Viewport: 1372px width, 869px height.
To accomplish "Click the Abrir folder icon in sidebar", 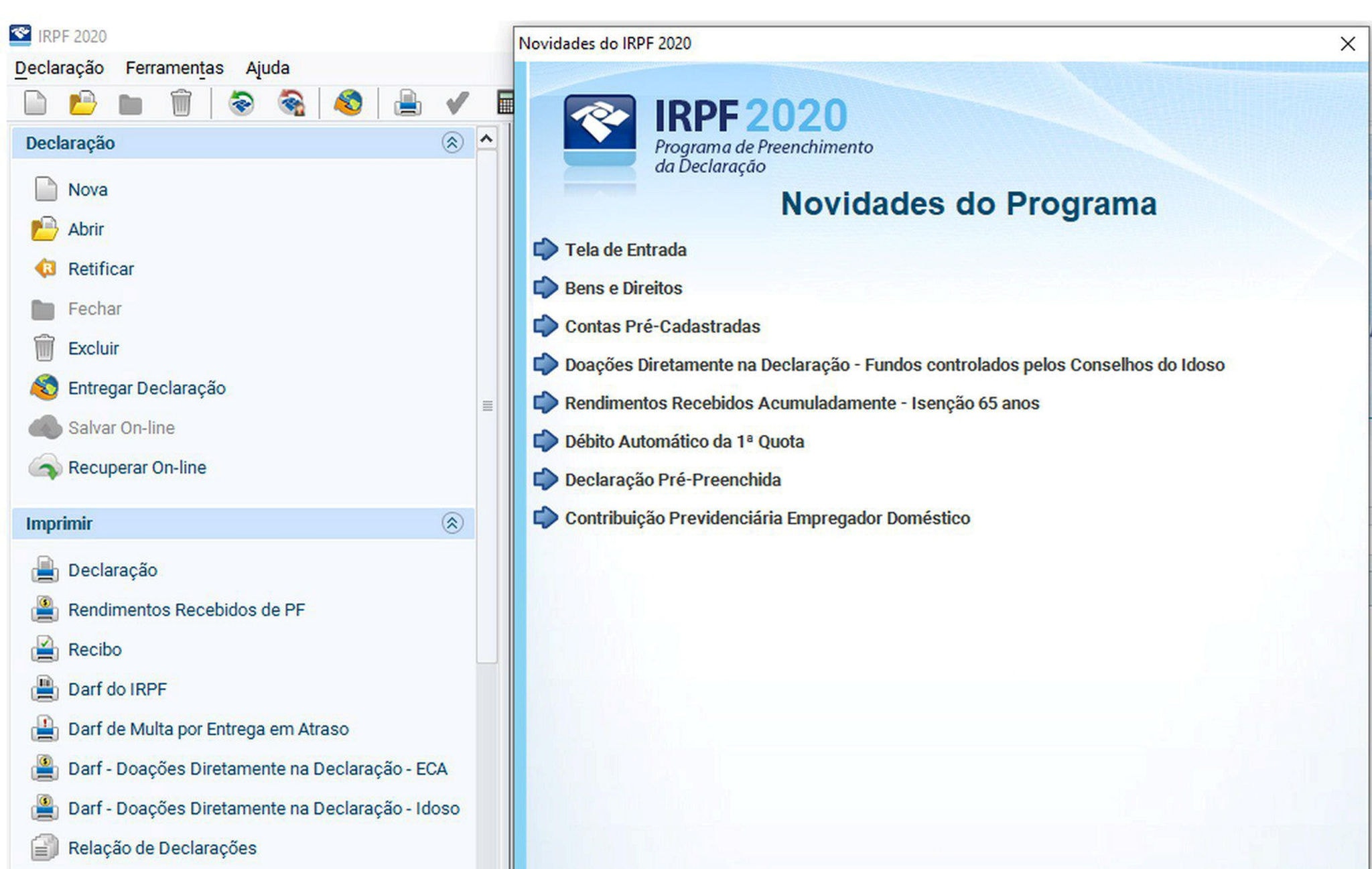I will click(x=44, y=229).
